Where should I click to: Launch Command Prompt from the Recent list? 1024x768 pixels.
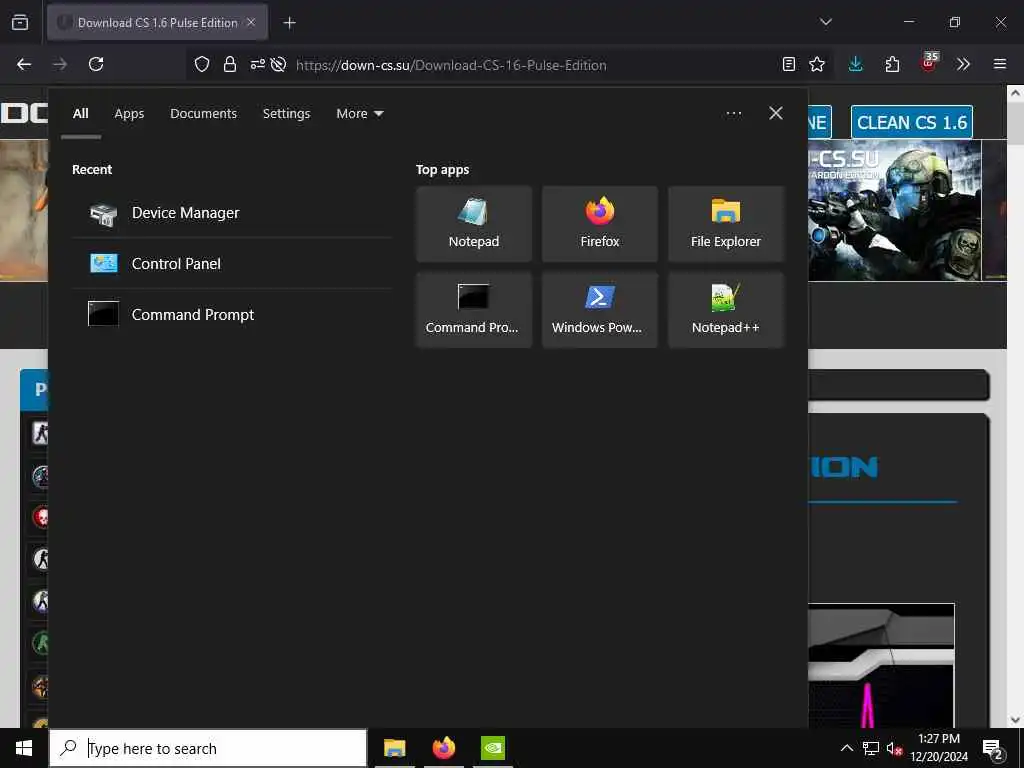tap(232, 315)
